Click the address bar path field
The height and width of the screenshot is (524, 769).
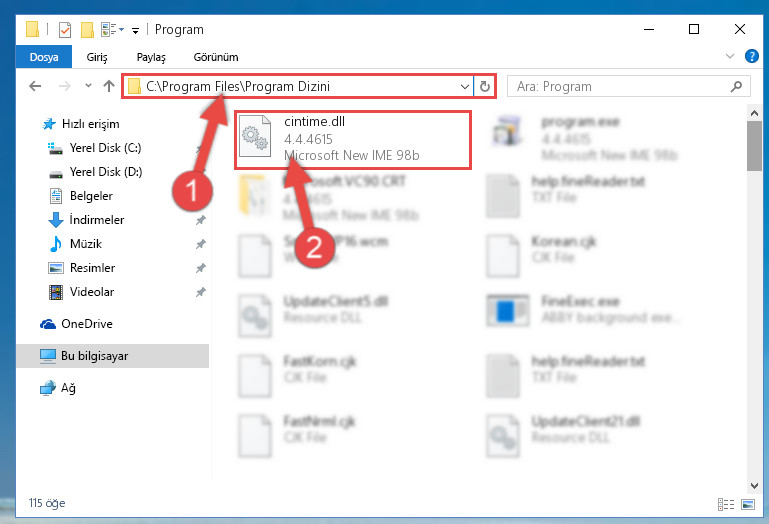pos(298,86)
